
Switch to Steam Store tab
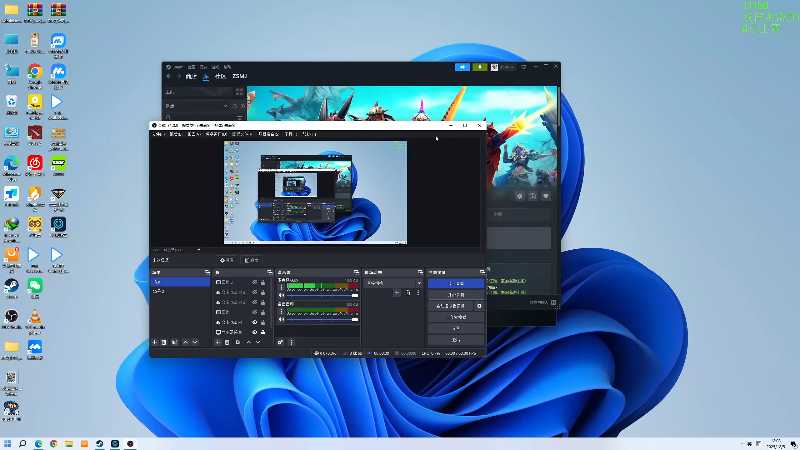(191, 77)
